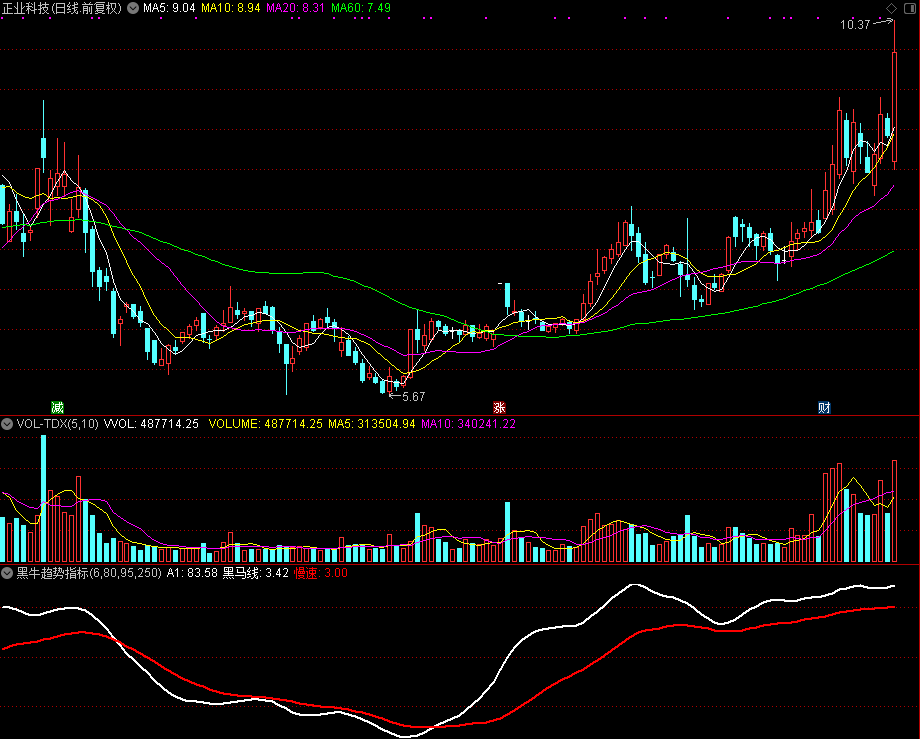Click the 黑马线: 3.42 value
Screen dimensions: 920x739
click(x=255, y=573)
